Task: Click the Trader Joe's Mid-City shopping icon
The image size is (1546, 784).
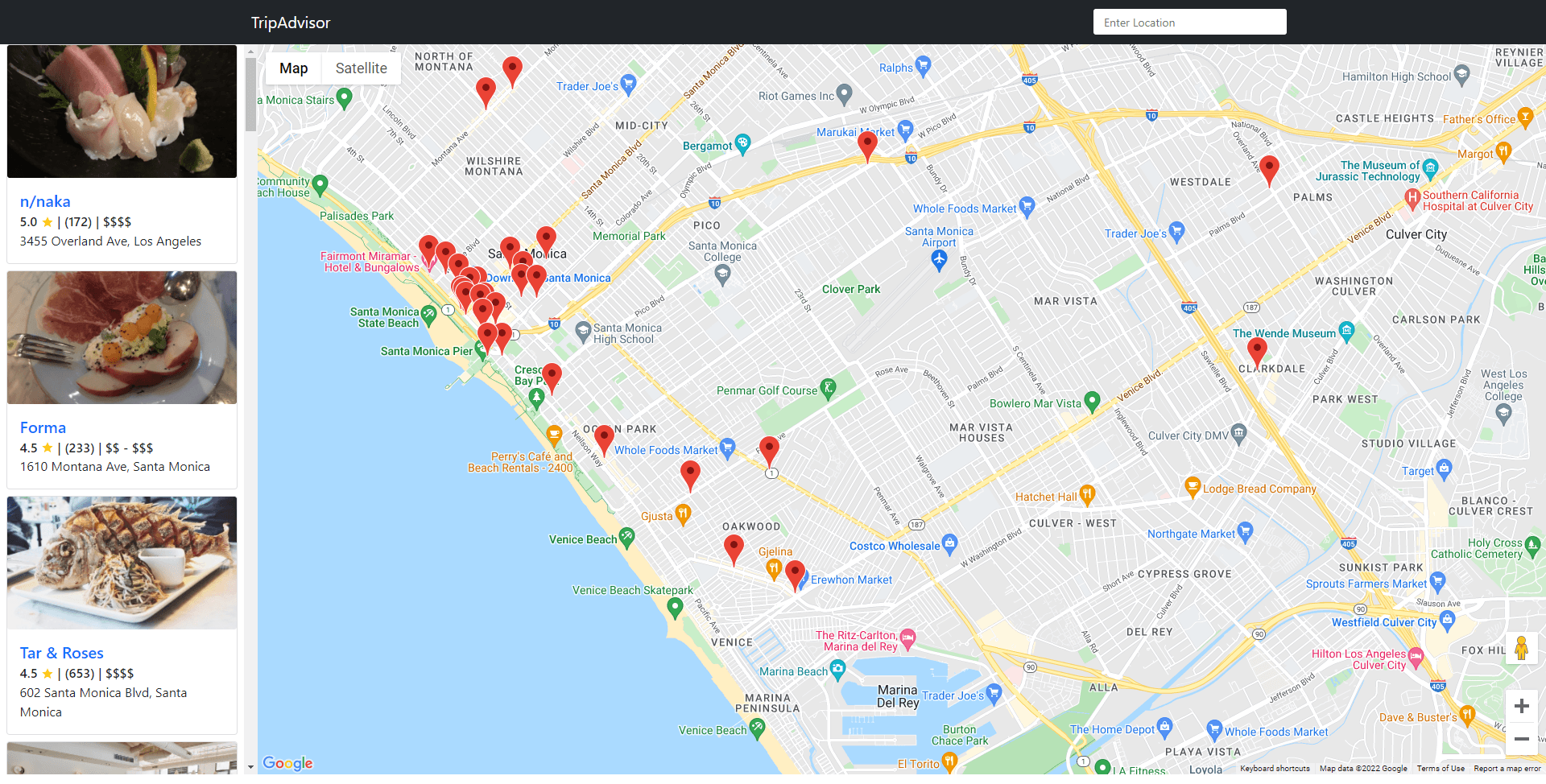Action: 628,85
